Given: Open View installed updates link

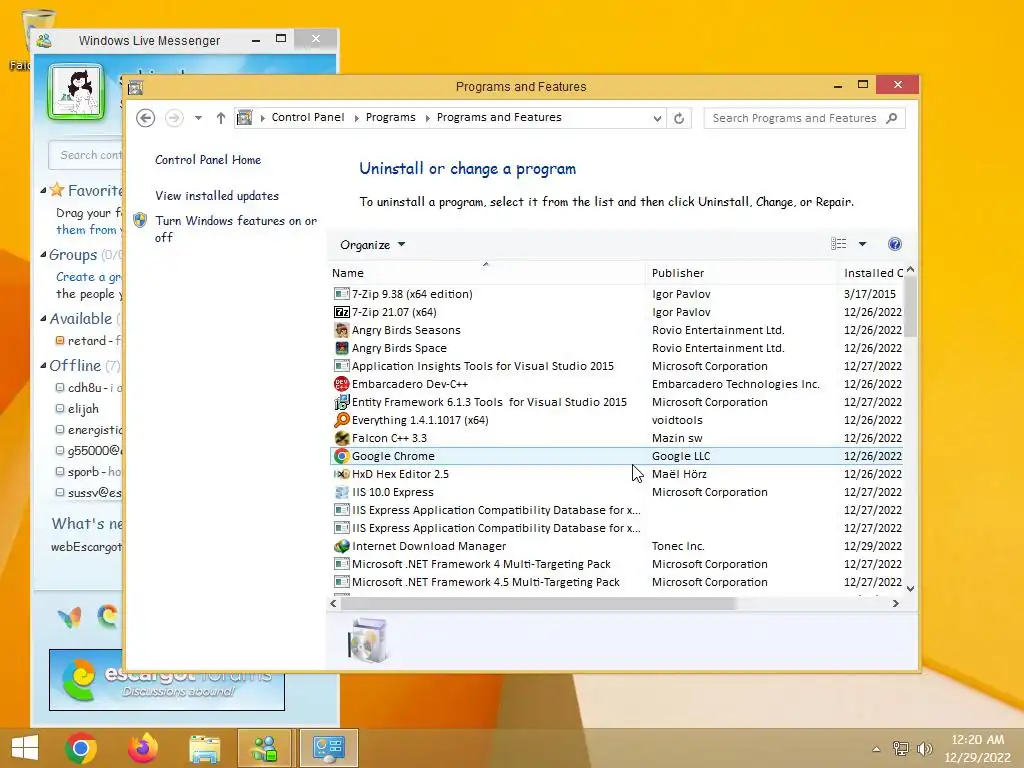Looking at the screenshot, I should 217,196.
